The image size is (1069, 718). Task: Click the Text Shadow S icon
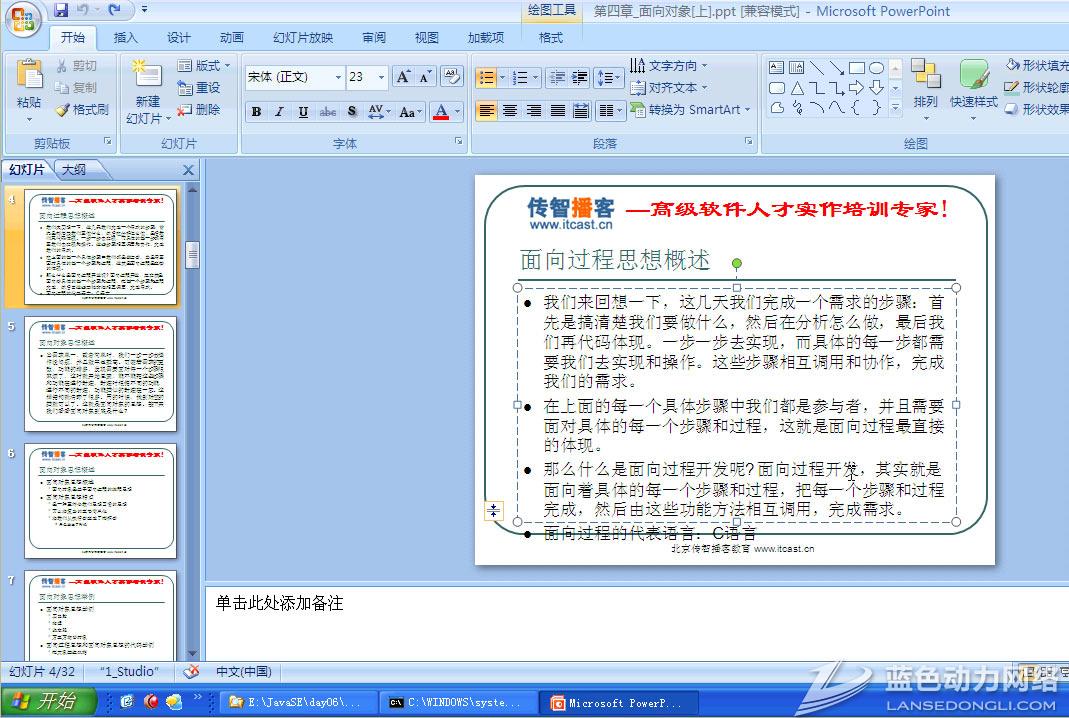(x=352, y=112)
